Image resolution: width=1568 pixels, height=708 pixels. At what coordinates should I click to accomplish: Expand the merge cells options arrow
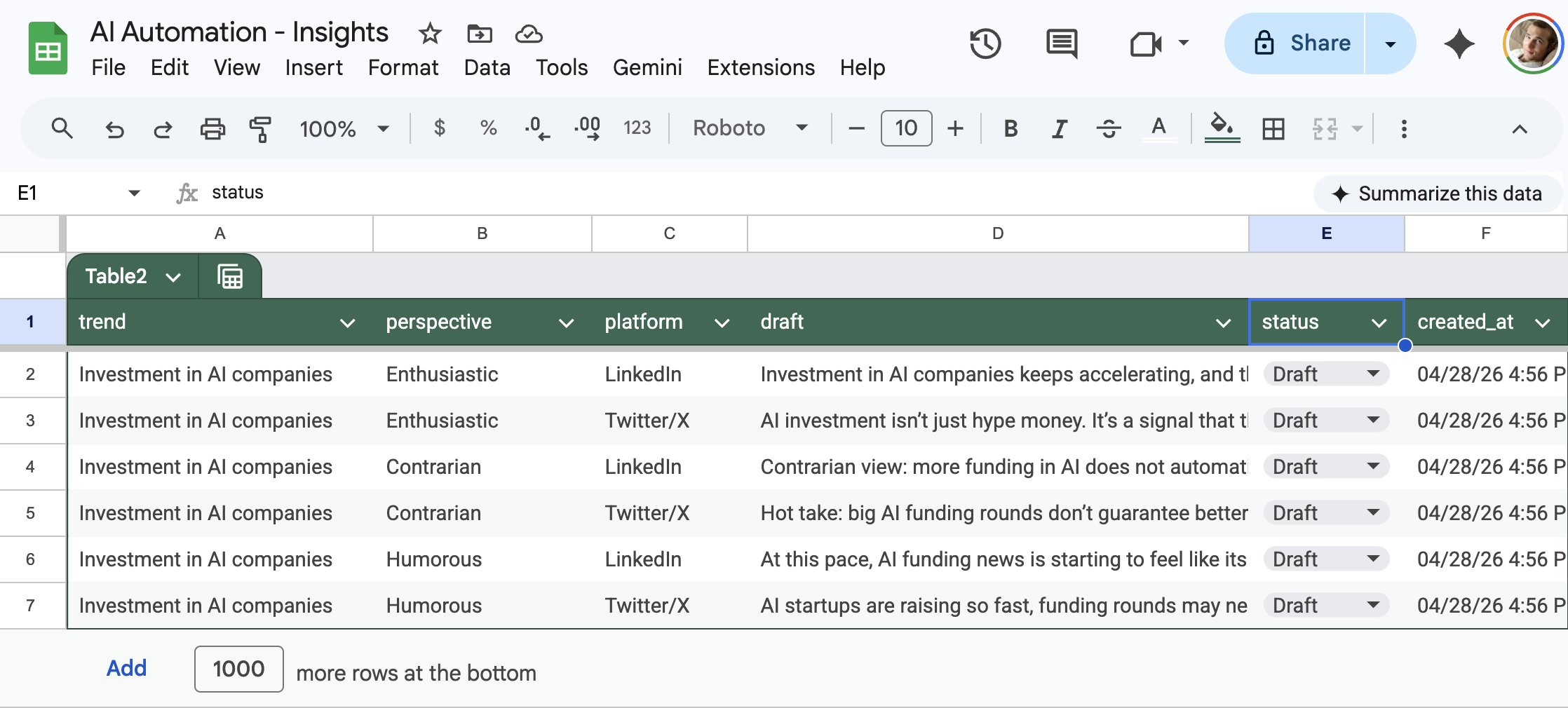tap(1357, 129)
